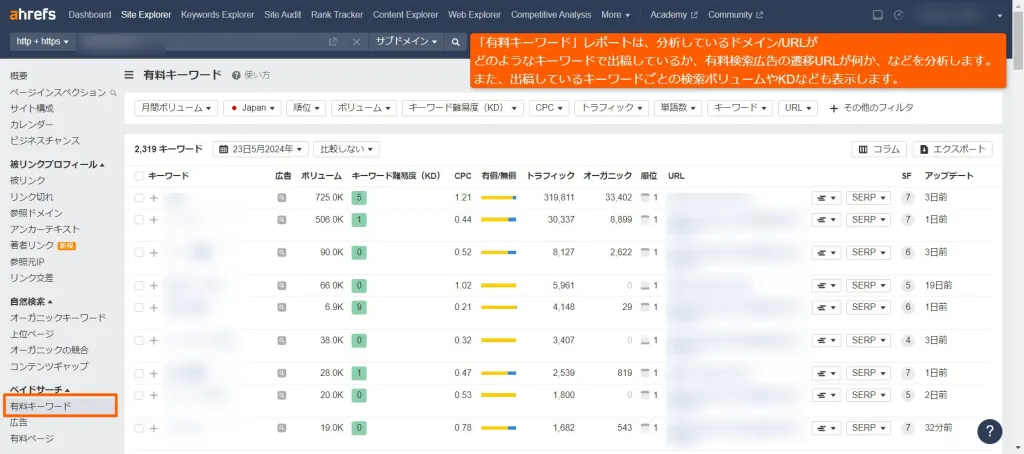The image size is (1024, 454).
Task: Click the エクスポート export button
Action: point(952,150)
